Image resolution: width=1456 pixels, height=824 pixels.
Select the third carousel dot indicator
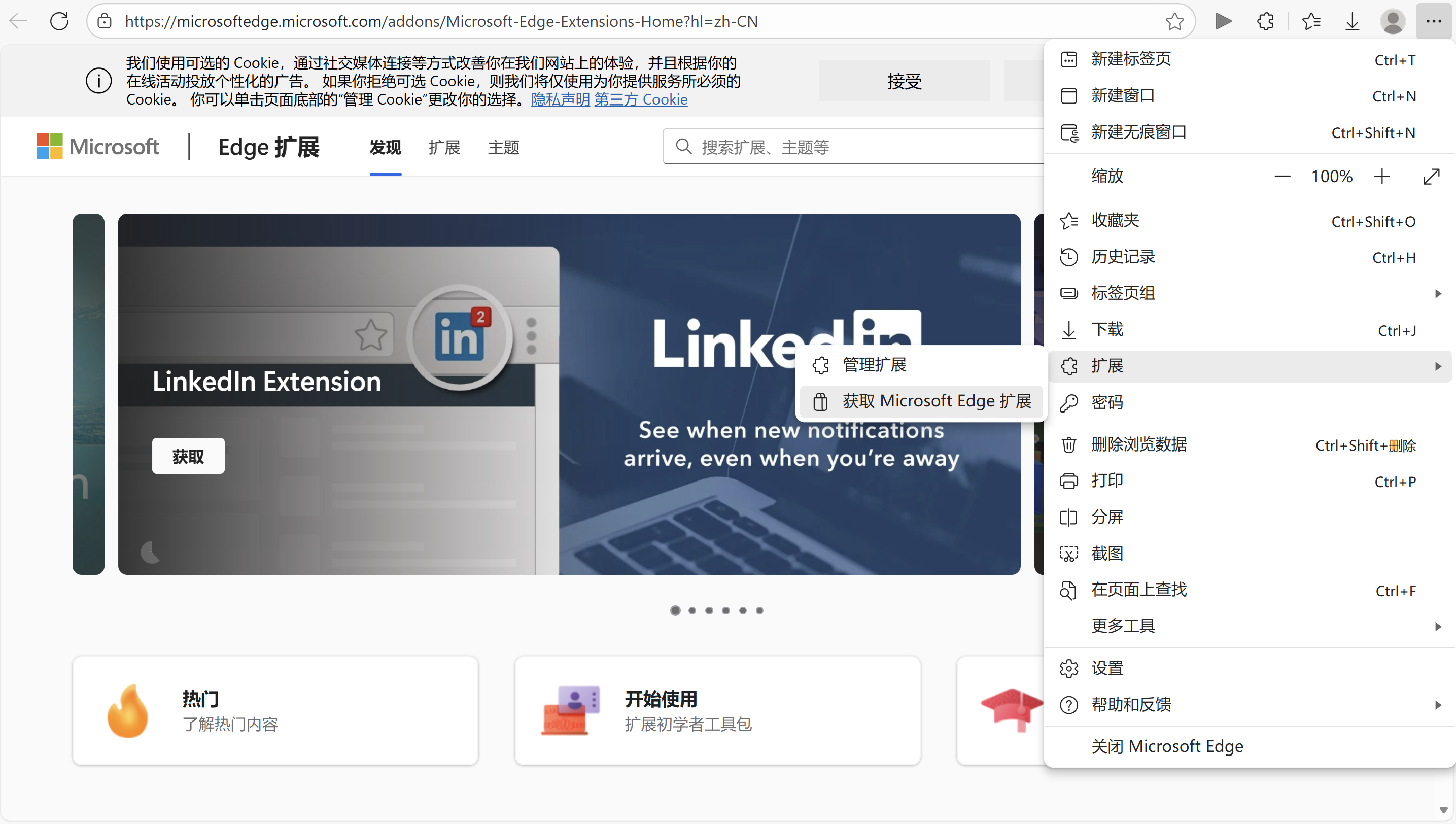click(x=709, y=611)
